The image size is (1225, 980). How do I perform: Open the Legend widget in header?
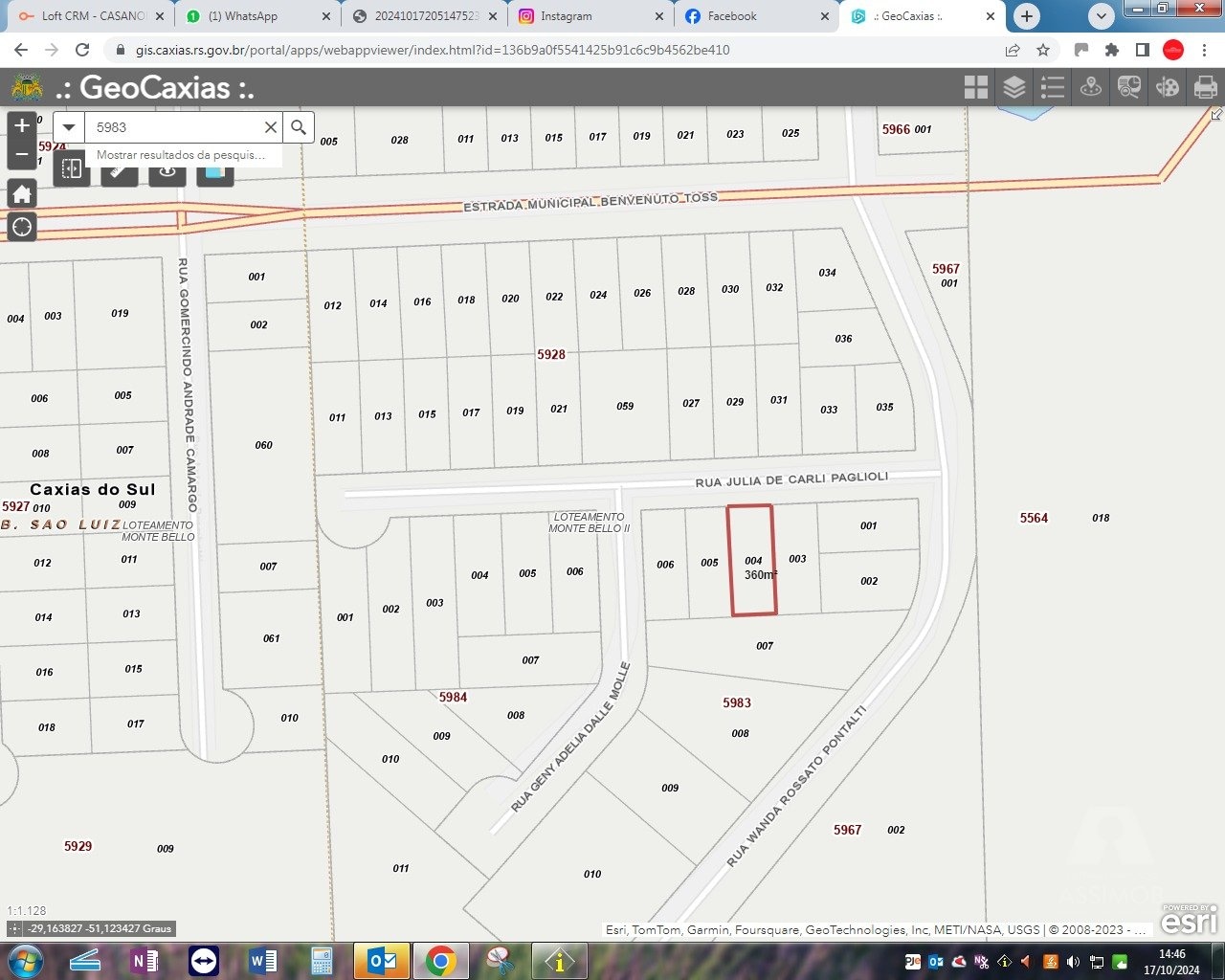click(1053, 88)
